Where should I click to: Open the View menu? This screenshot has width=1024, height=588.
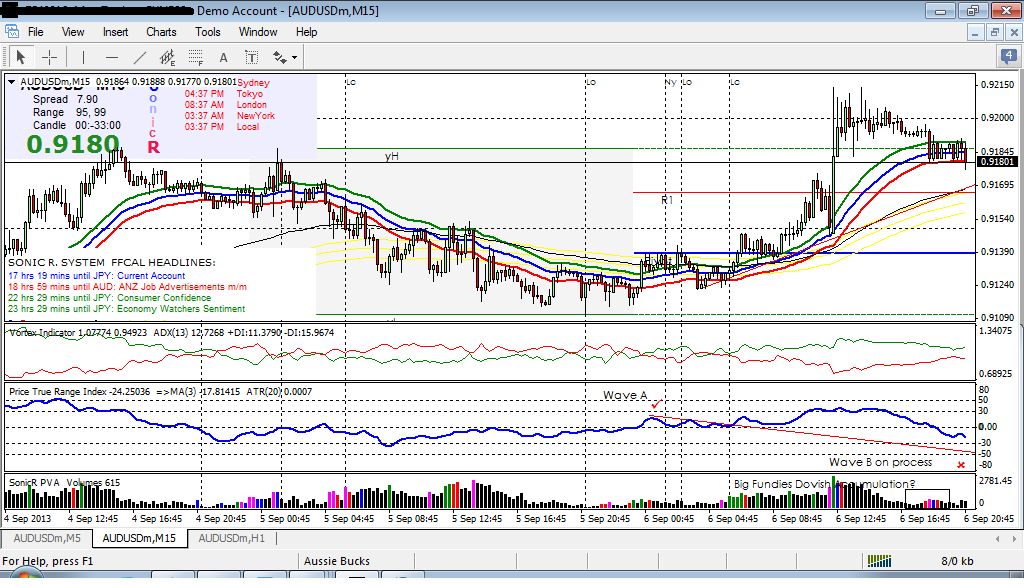coord(72,31)
